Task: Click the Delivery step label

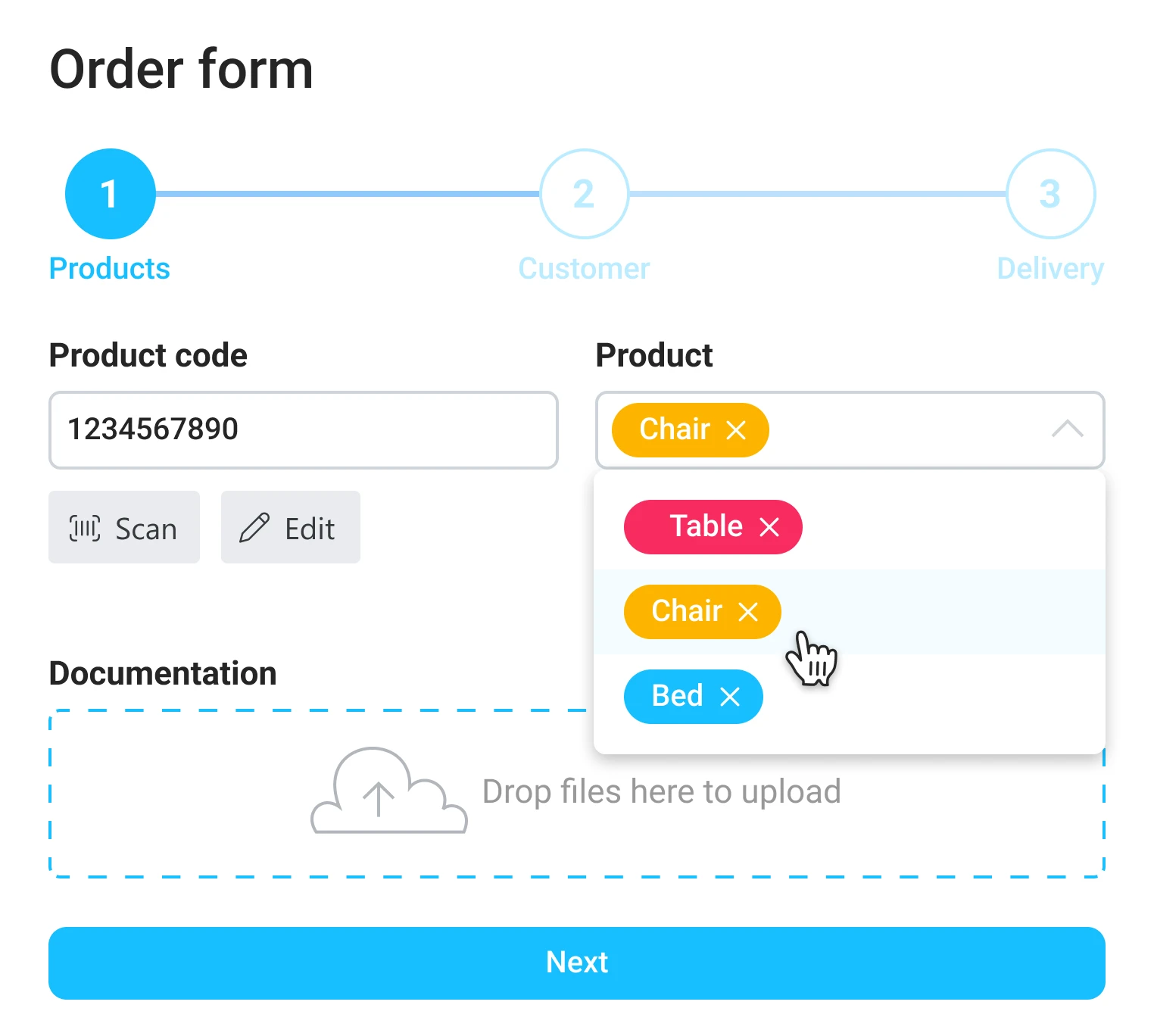Action: [1050, 269]
